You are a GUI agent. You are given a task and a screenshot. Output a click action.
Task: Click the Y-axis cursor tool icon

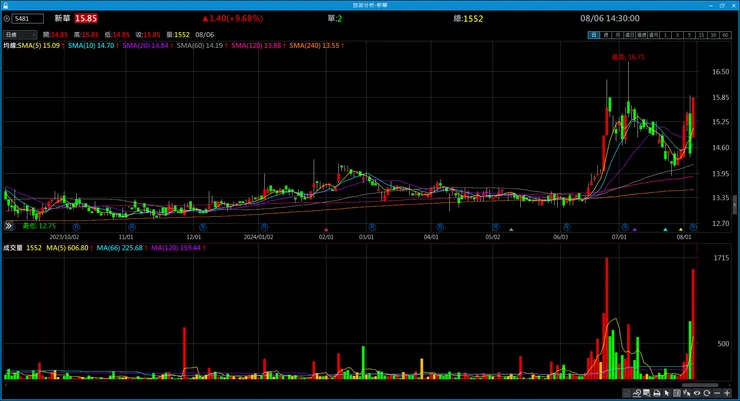point(687,393)
